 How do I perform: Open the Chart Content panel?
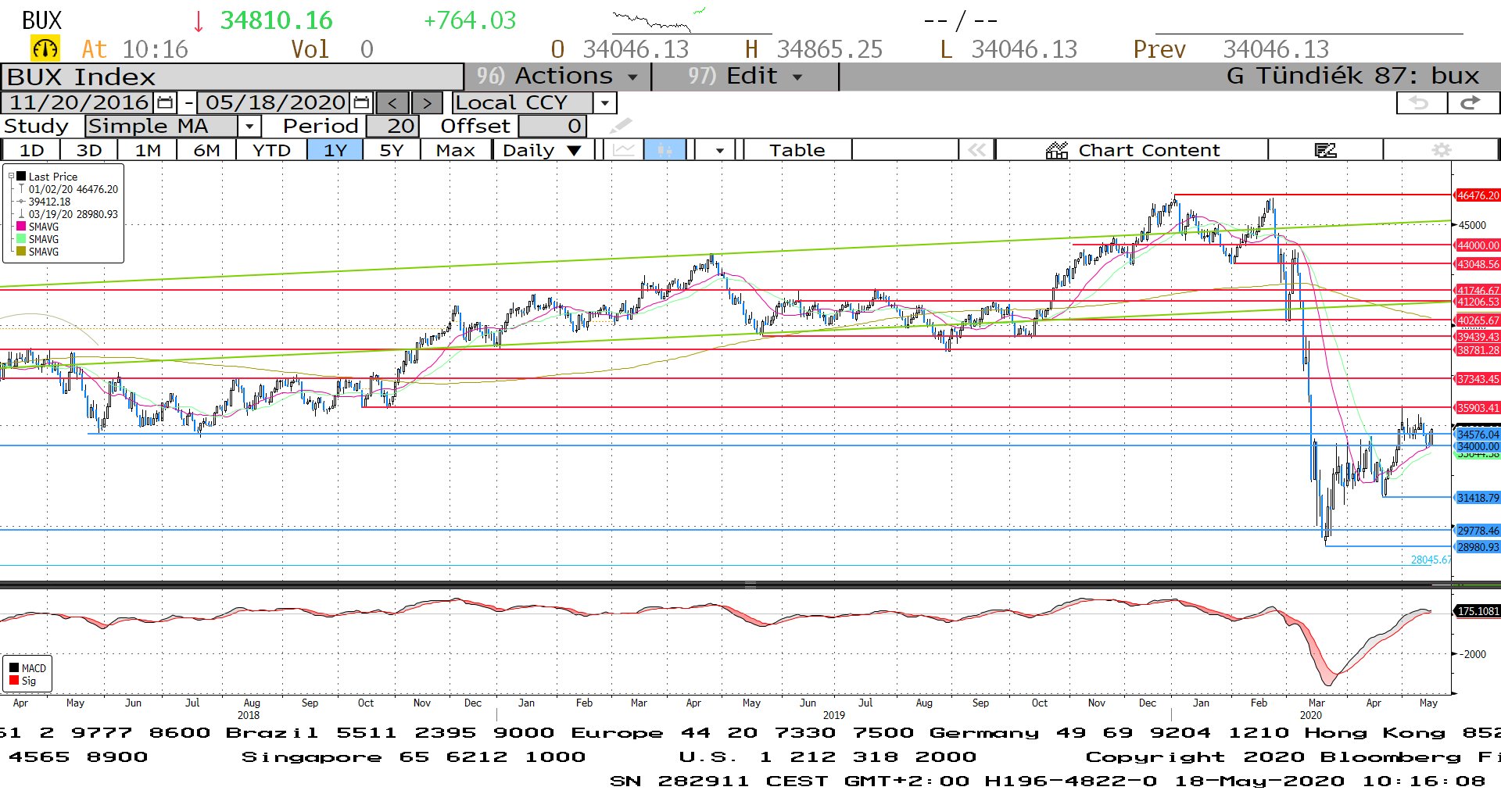pyautogui.click(x=1132, y=150)
